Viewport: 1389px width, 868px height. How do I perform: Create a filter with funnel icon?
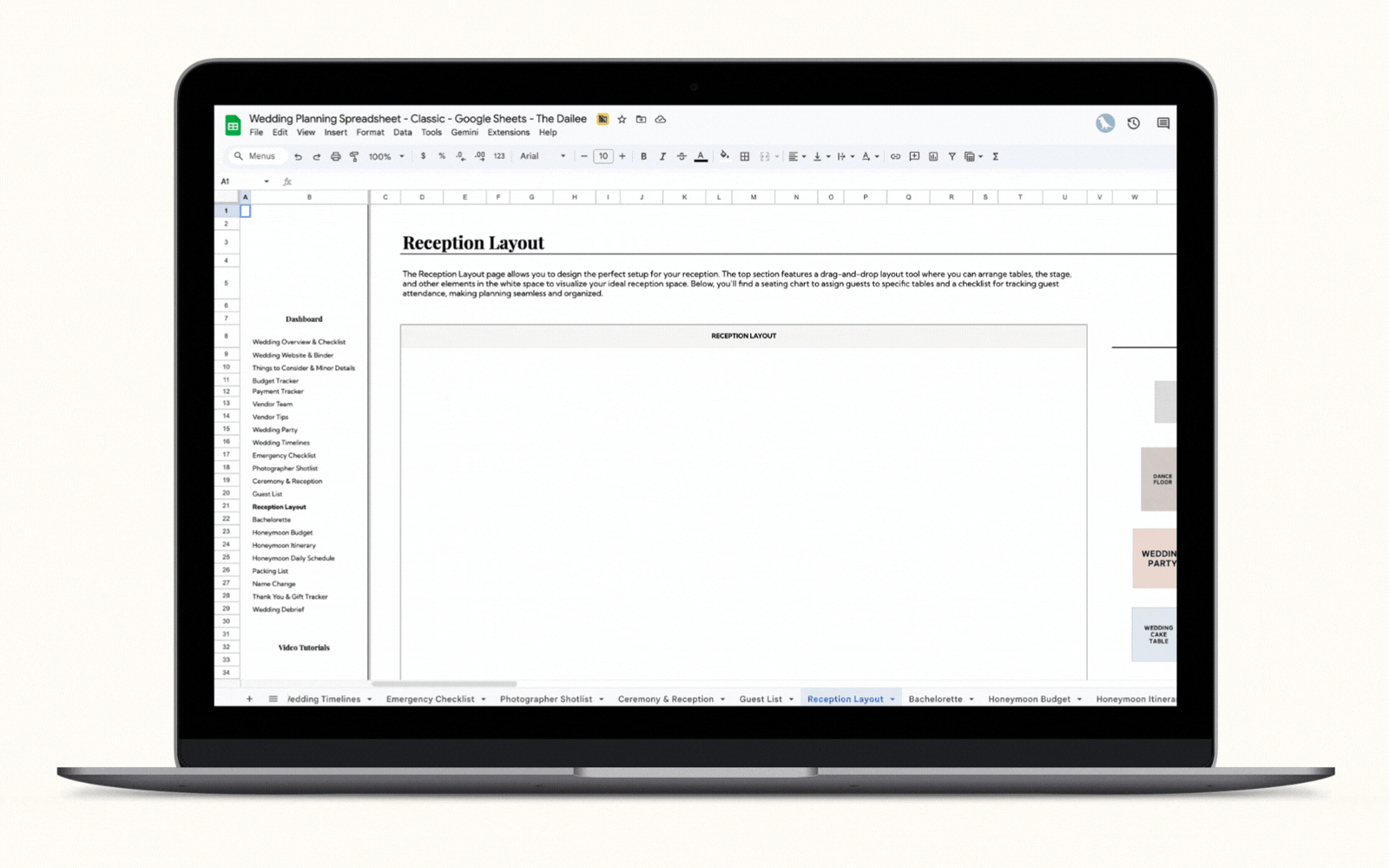click(x=951, y=157)
